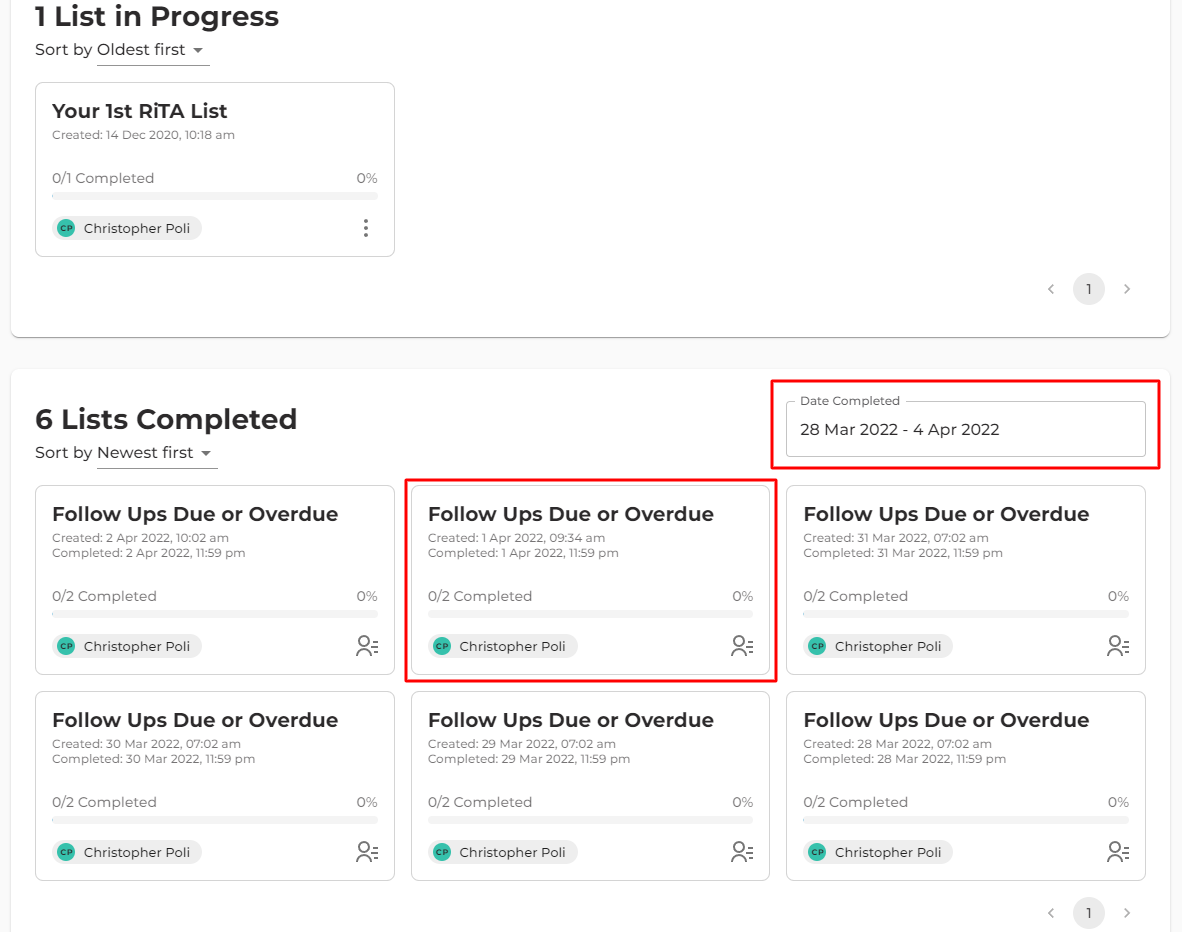The image size is (1182, 932).
Task: Click assignee icon on the 28 Mar 2022 list
Action: click(x=1118, y=852)
